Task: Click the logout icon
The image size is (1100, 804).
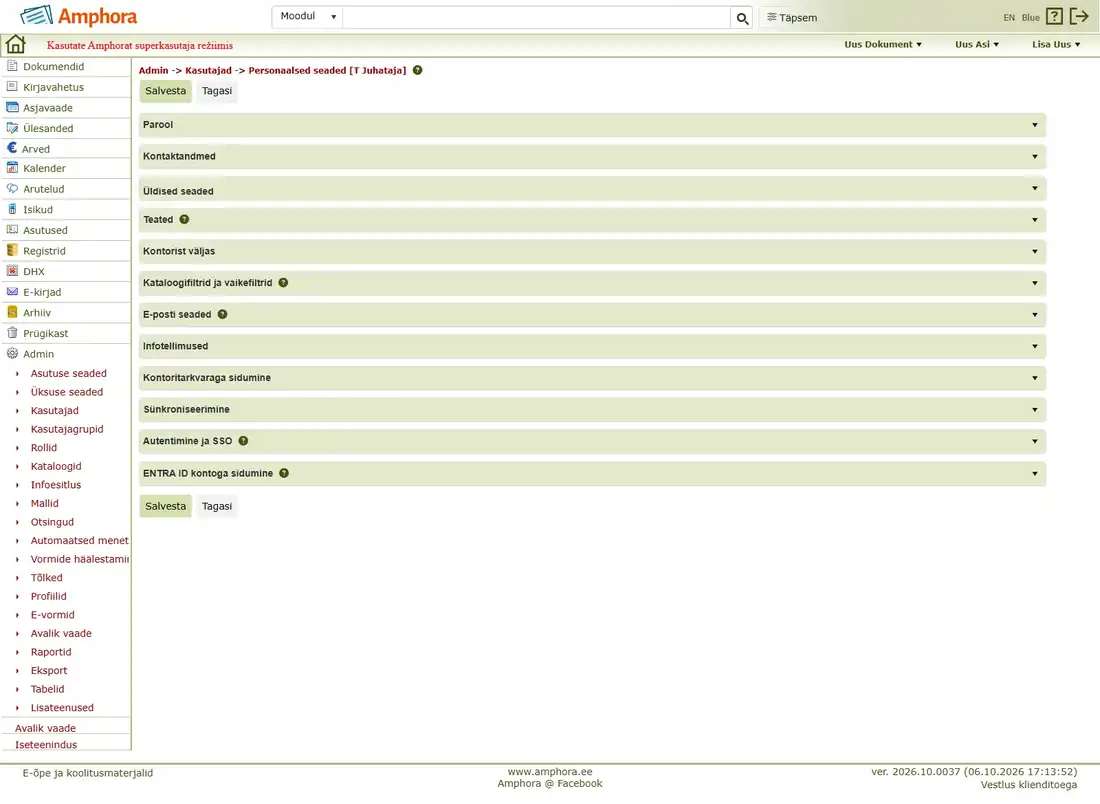Action: 1079,17
